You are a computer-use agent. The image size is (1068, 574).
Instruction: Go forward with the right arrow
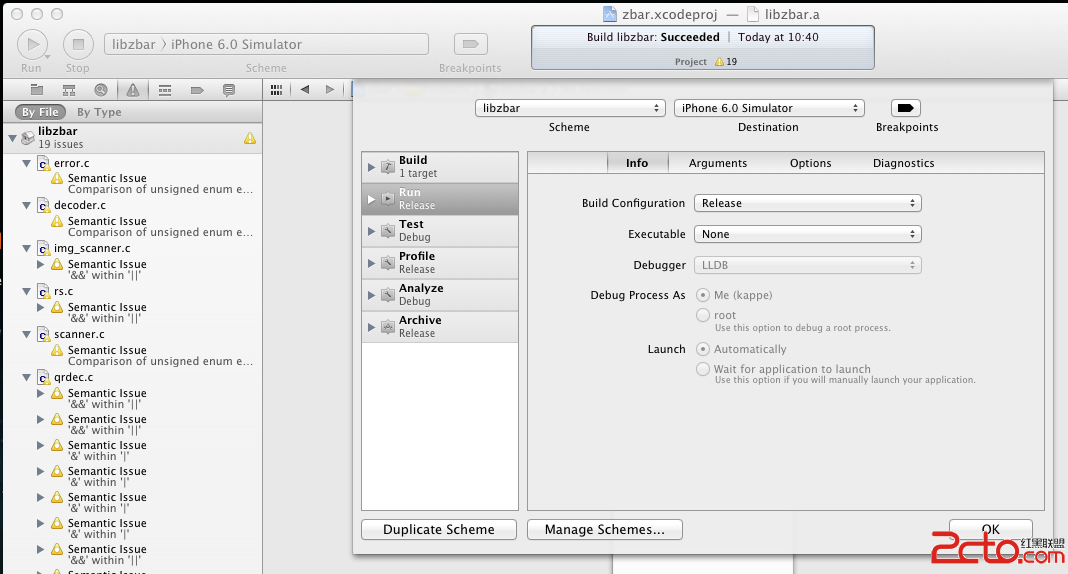coord(330,89)
